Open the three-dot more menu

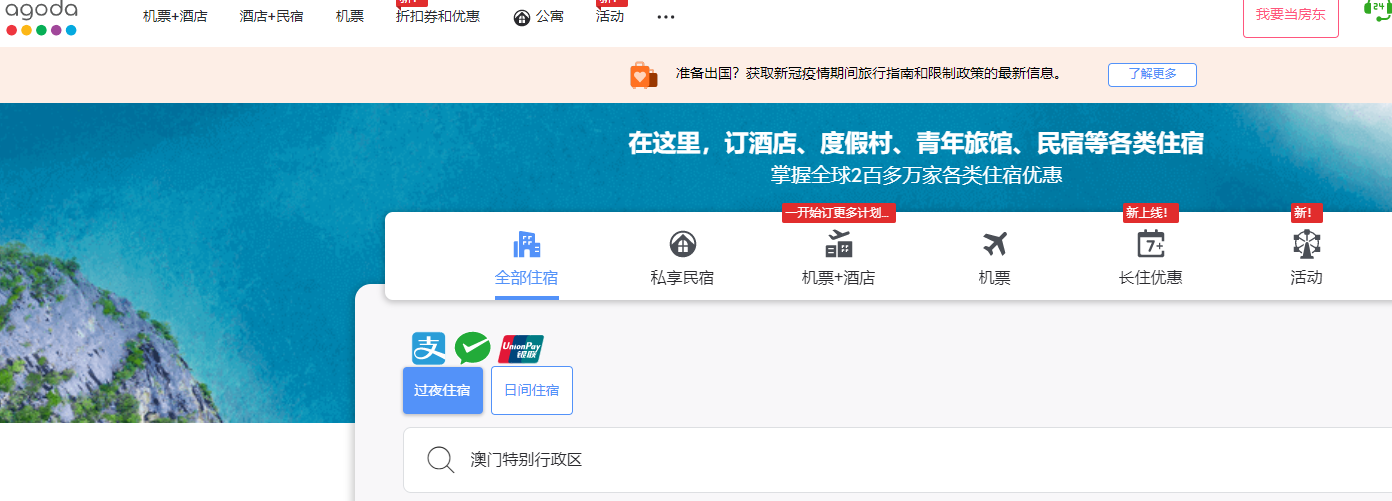tap(665, 17)
